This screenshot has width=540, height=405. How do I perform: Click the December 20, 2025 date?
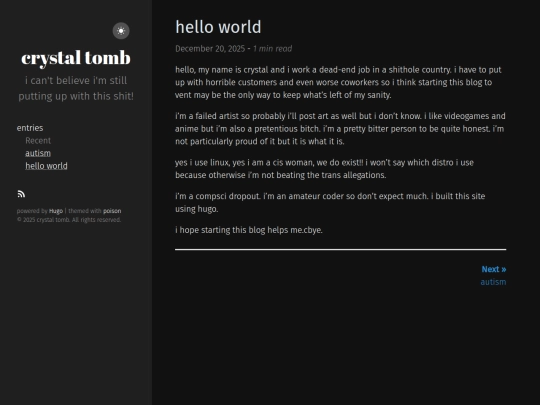pyautogui.click(x=210, y=49)
